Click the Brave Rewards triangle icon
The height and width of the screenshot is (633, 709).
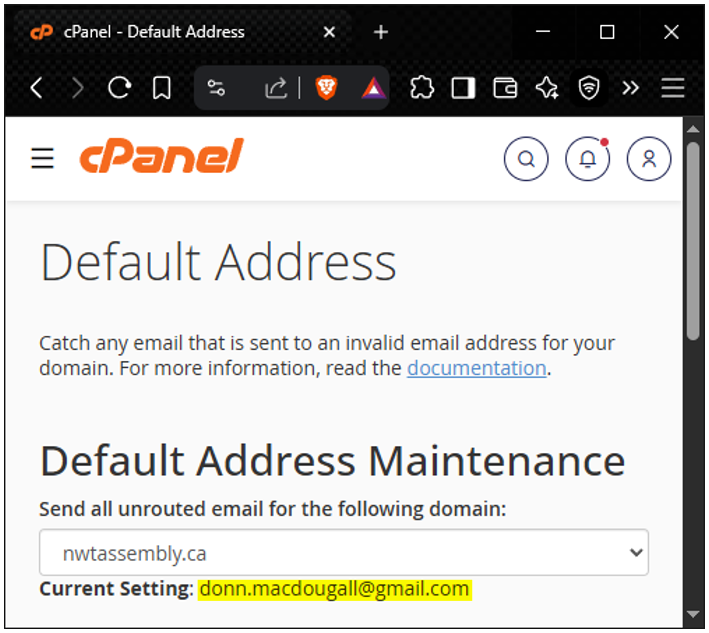click(373, 88)
